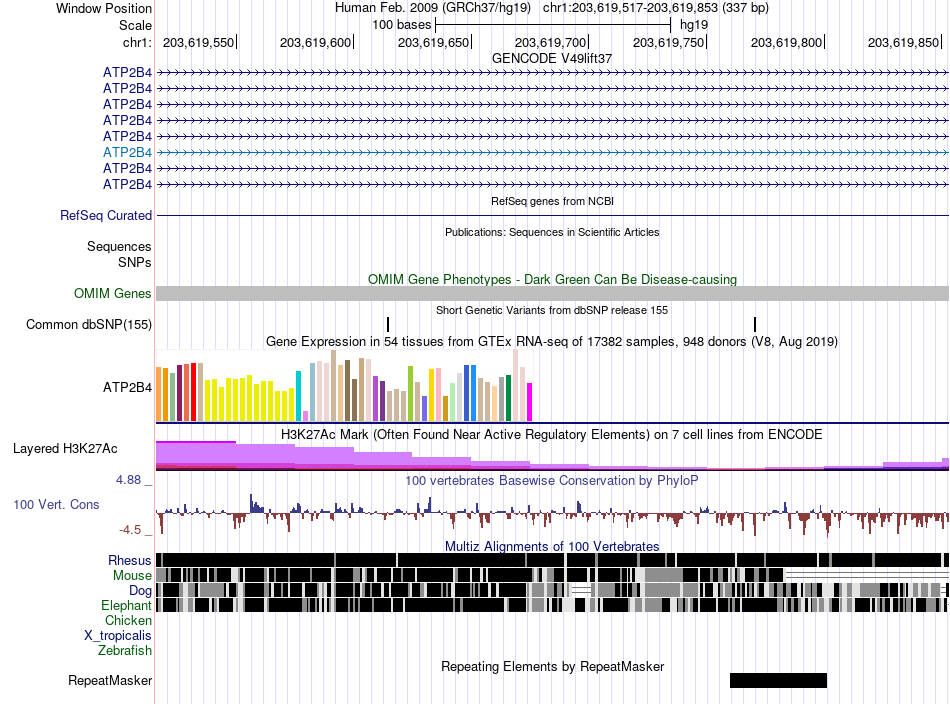Click the 100 Vert. Cons track label
Viewport: 950px width, 704px height.
pos(56,504)
